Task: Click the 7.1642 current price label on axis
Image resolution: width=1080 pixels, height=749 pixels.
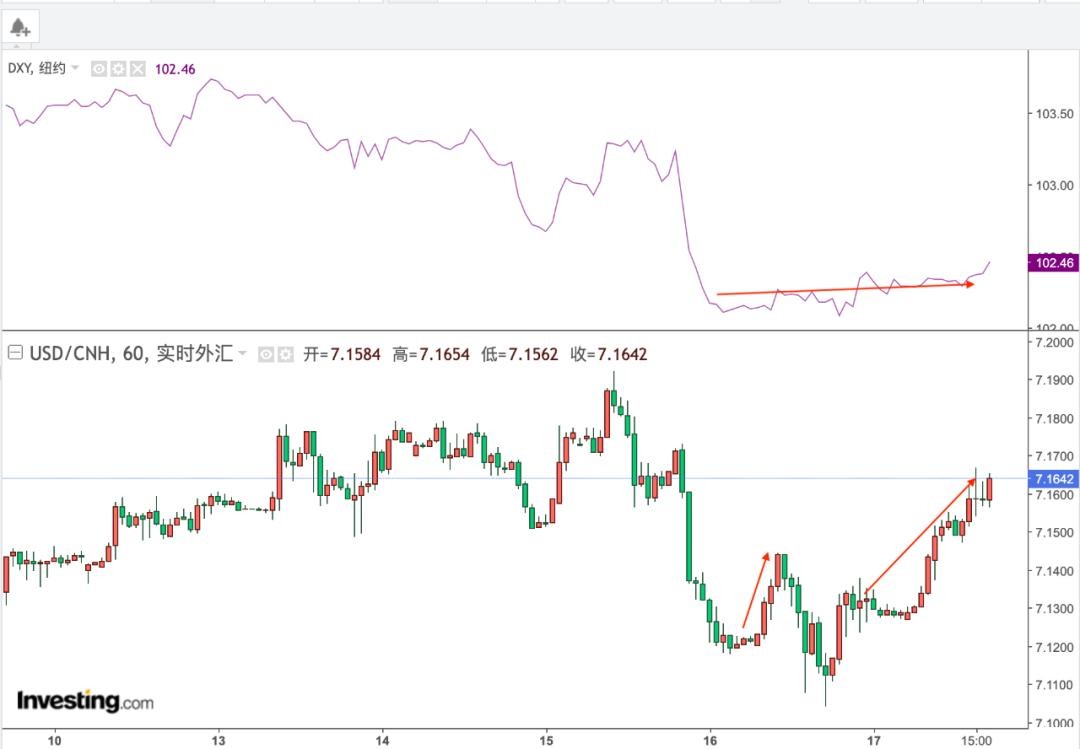Action: click(x=1054, y=479)
